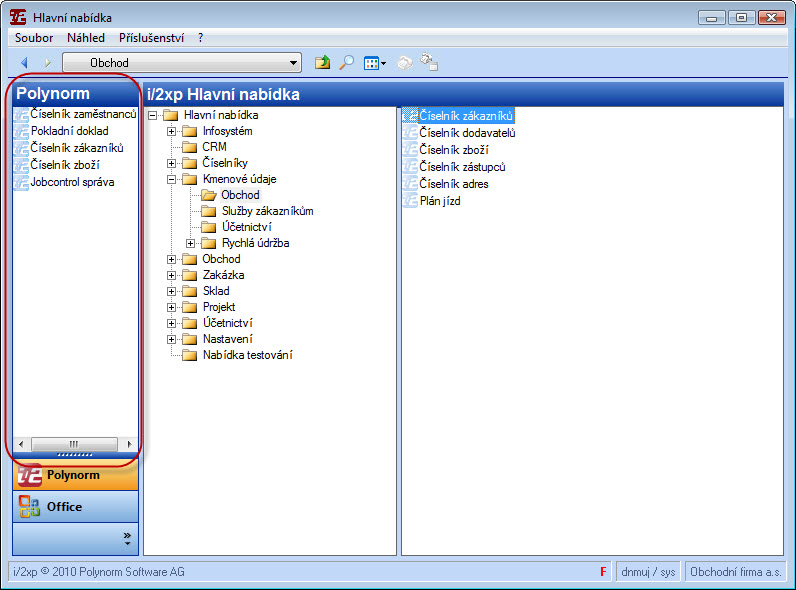Click the Hlavní nabídka folder icon
This screenshot has width=796, height=590.
click(x=170, y=115)
